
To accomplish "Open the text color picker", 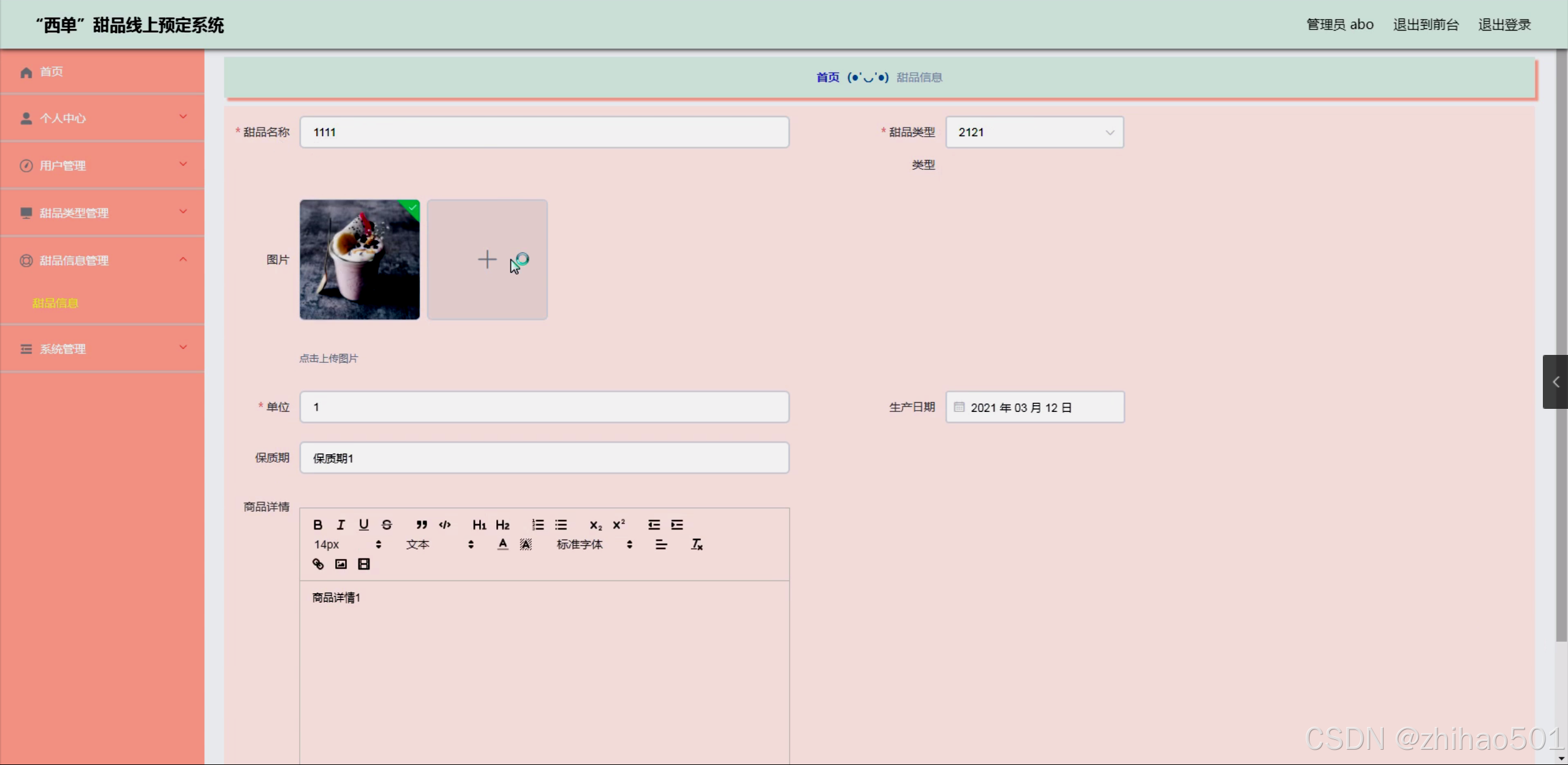I will click(502, 544).
